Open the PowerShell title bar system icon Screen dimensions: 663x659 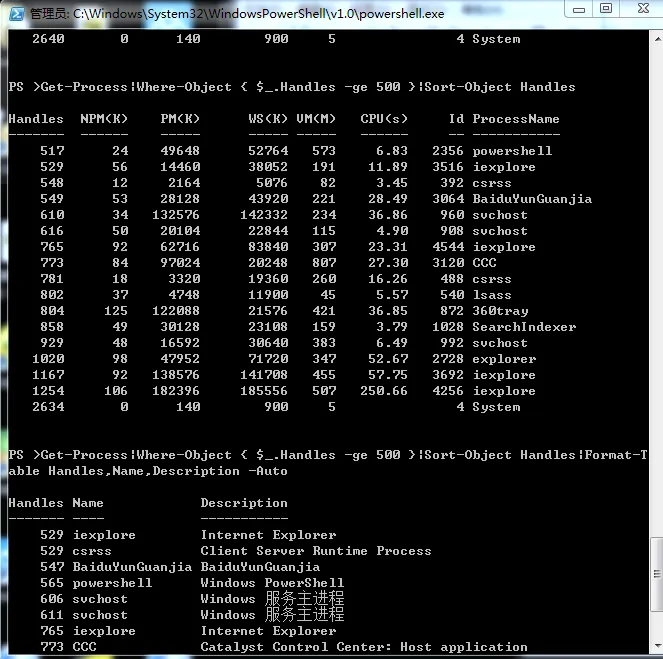coord(16,14)
